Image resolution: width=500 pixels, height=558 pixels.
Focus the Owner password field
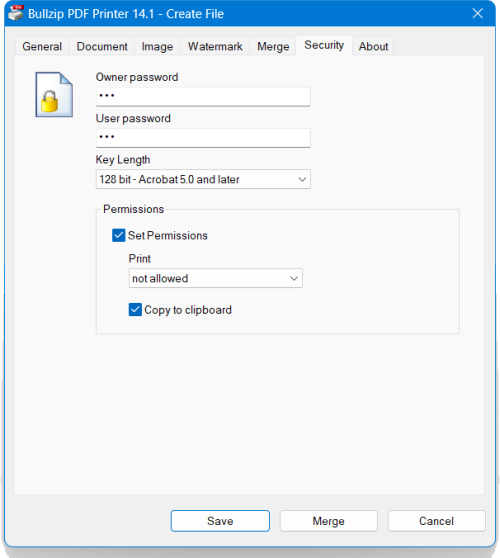(x=203, y=96)
